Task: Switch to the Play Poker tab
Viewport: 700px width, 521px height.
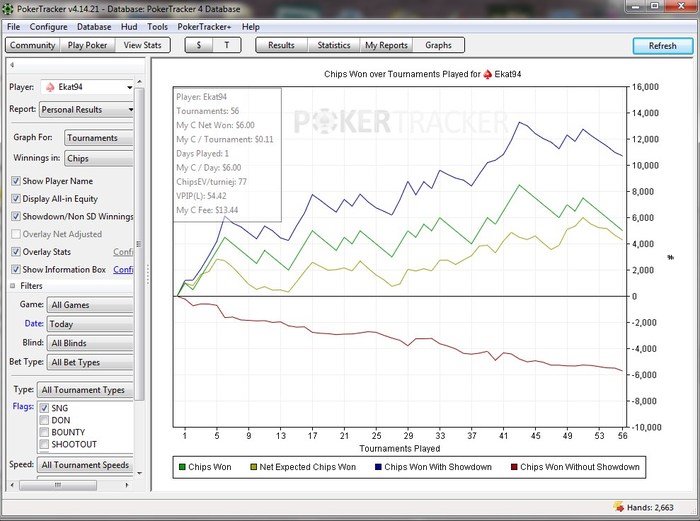Action: (88, 45)
